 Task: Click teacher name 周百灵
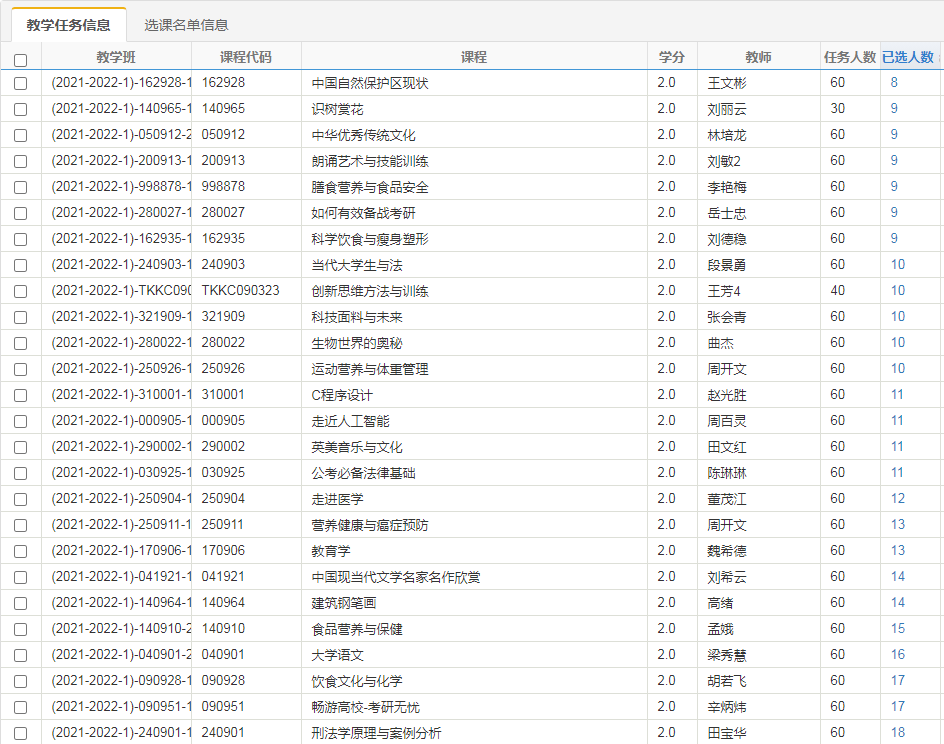727,421
